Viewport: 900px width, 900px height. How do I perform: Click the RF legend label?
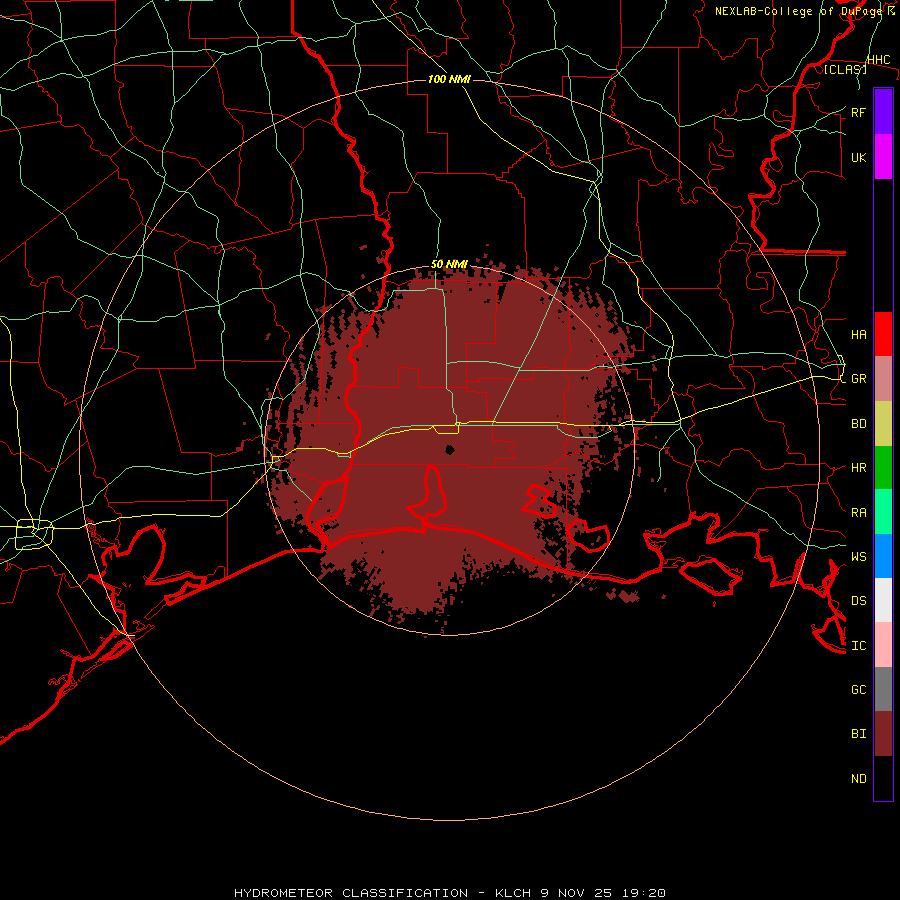(x=859, y=112)
